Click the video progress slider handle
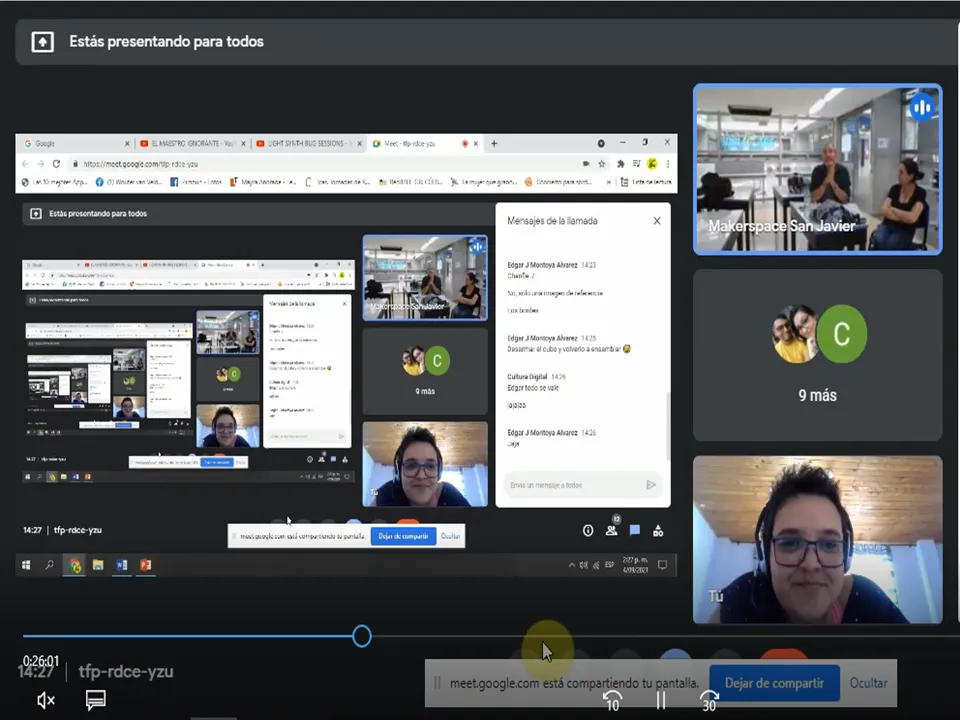The image size is (960, 720). tap(362, 636)
